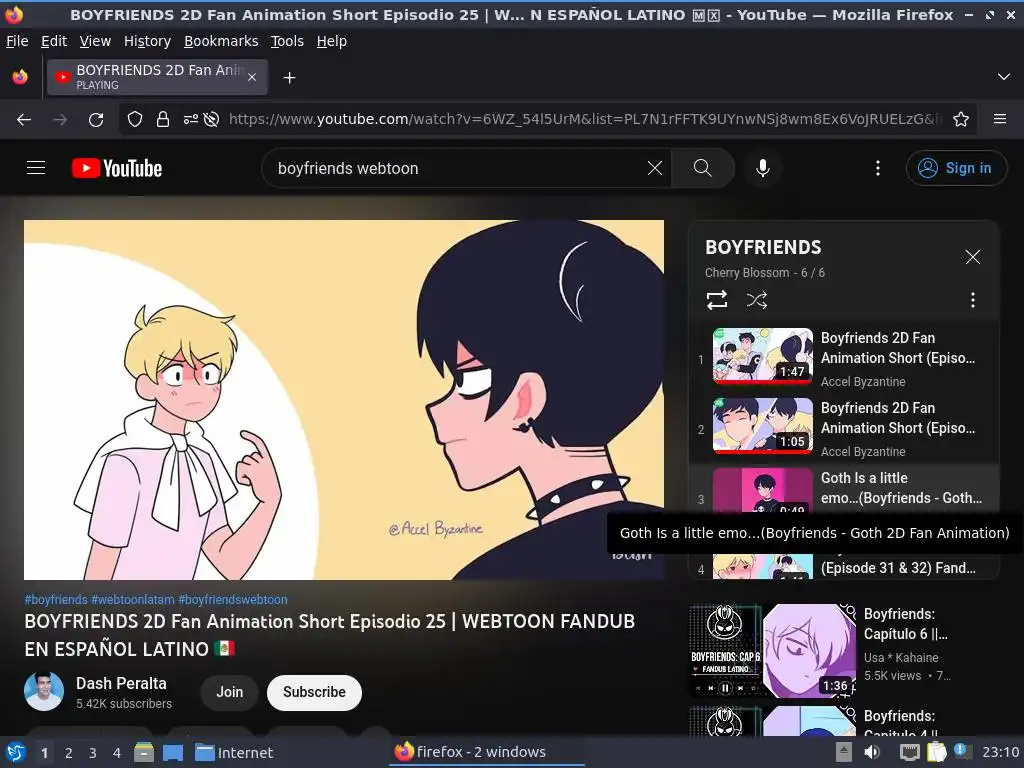Expand the list all tabs chevron

1004,77
